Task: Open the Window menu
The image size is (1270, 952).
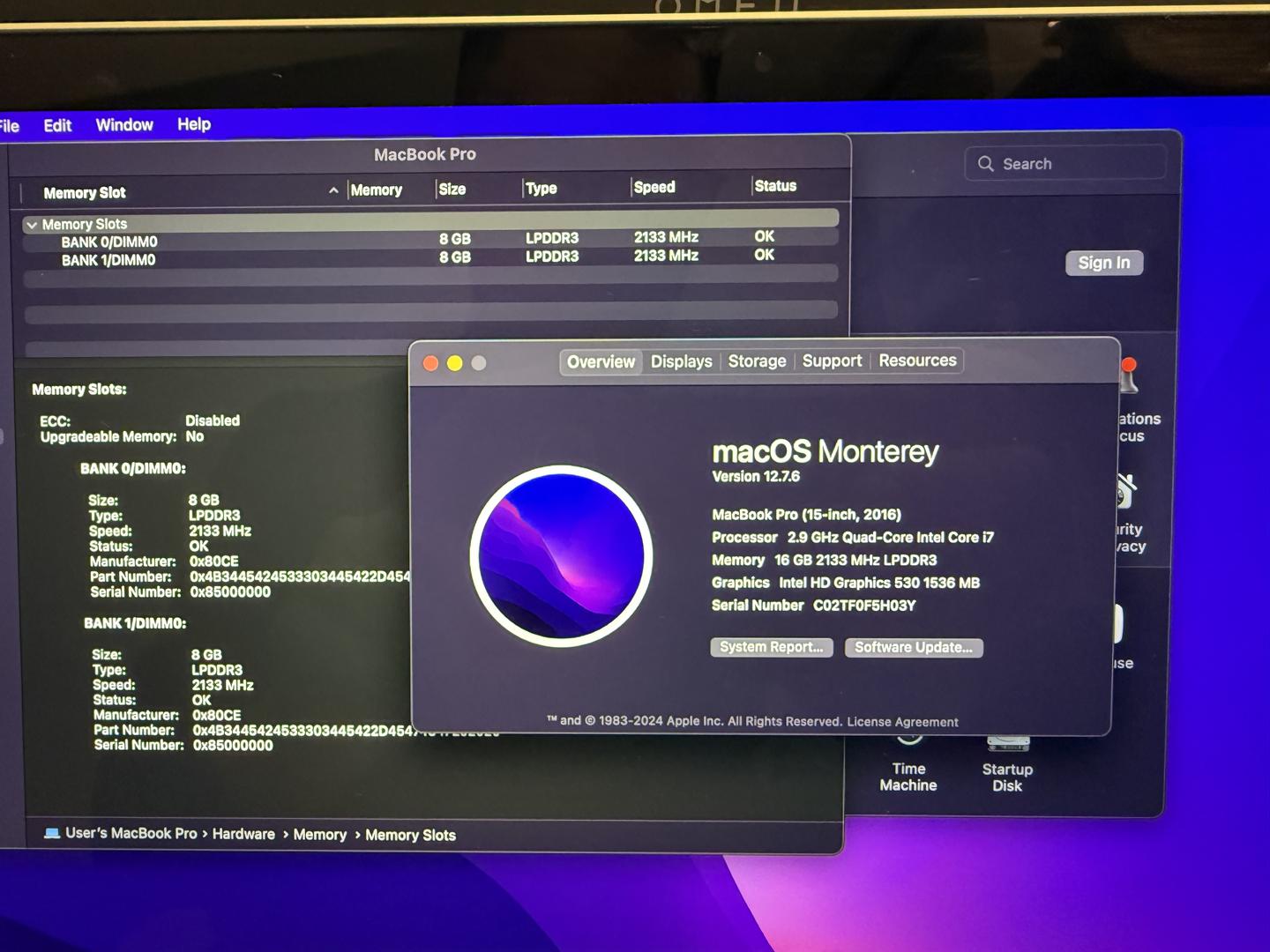Action: click(x=124, y=125)
